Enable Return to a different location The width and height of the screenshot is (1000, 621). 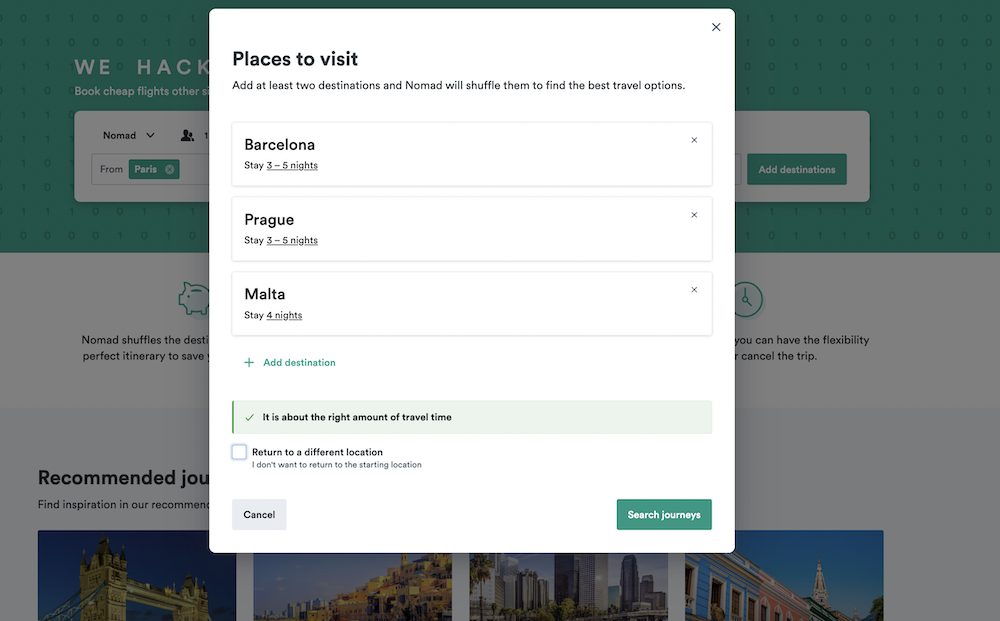239,451
